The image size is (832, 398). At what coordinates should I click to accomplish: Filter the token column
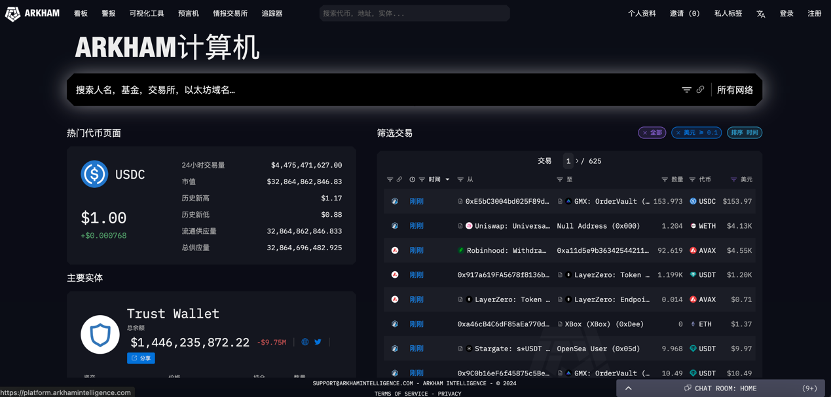692,180
